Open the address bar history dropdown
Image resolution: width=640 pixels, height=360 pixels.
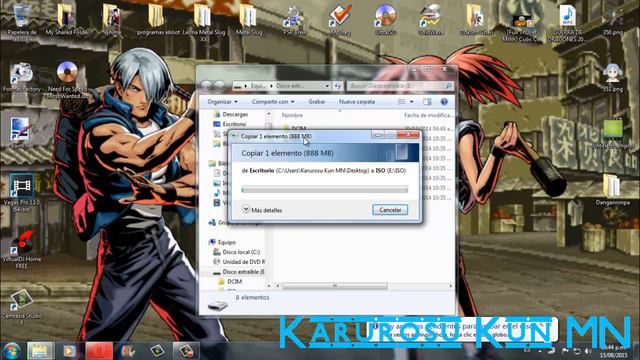click(x=327, y=86)
